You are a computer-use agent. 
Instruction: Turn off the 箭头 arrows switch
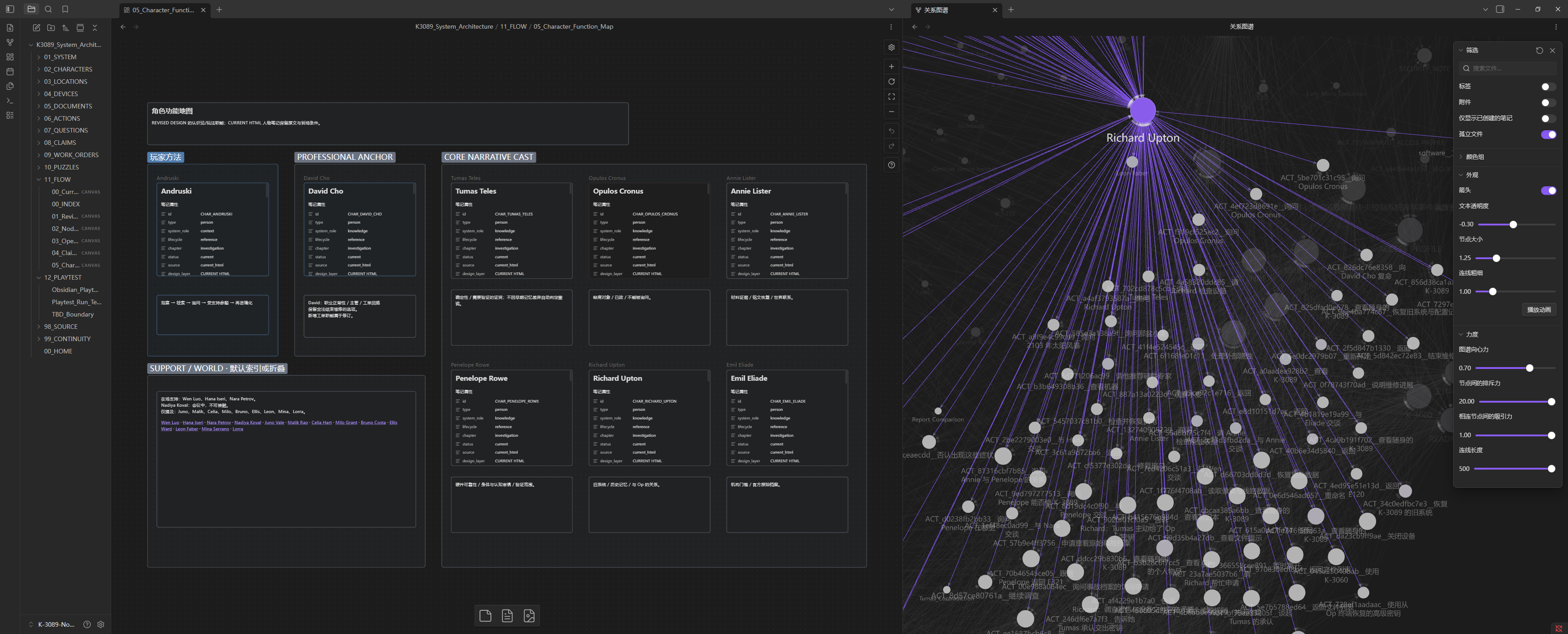pos(1548,190)
